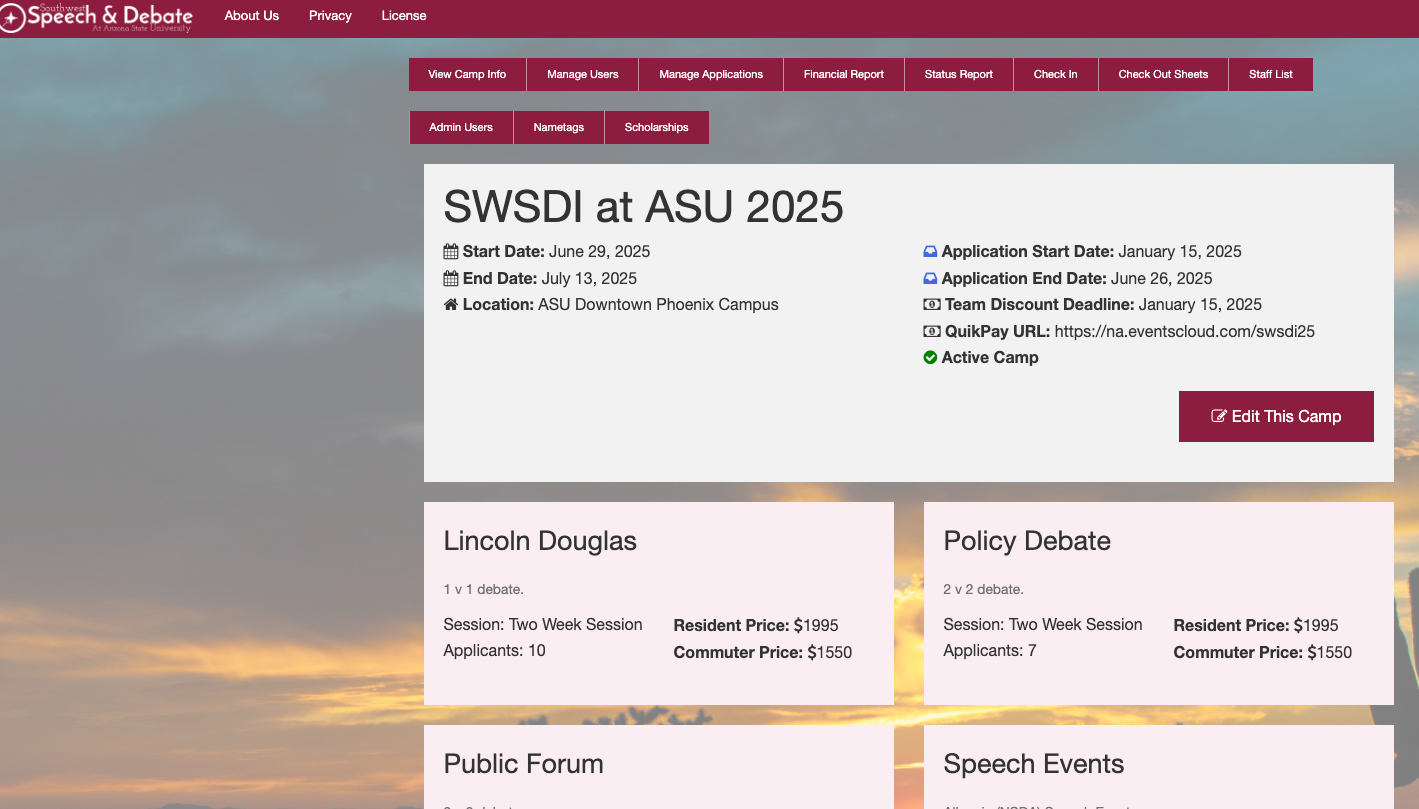The width and height of the screenshot is (1419, 809).
Task: Click the Southwest Speech & Debate logo
Action: coord(96,17)
